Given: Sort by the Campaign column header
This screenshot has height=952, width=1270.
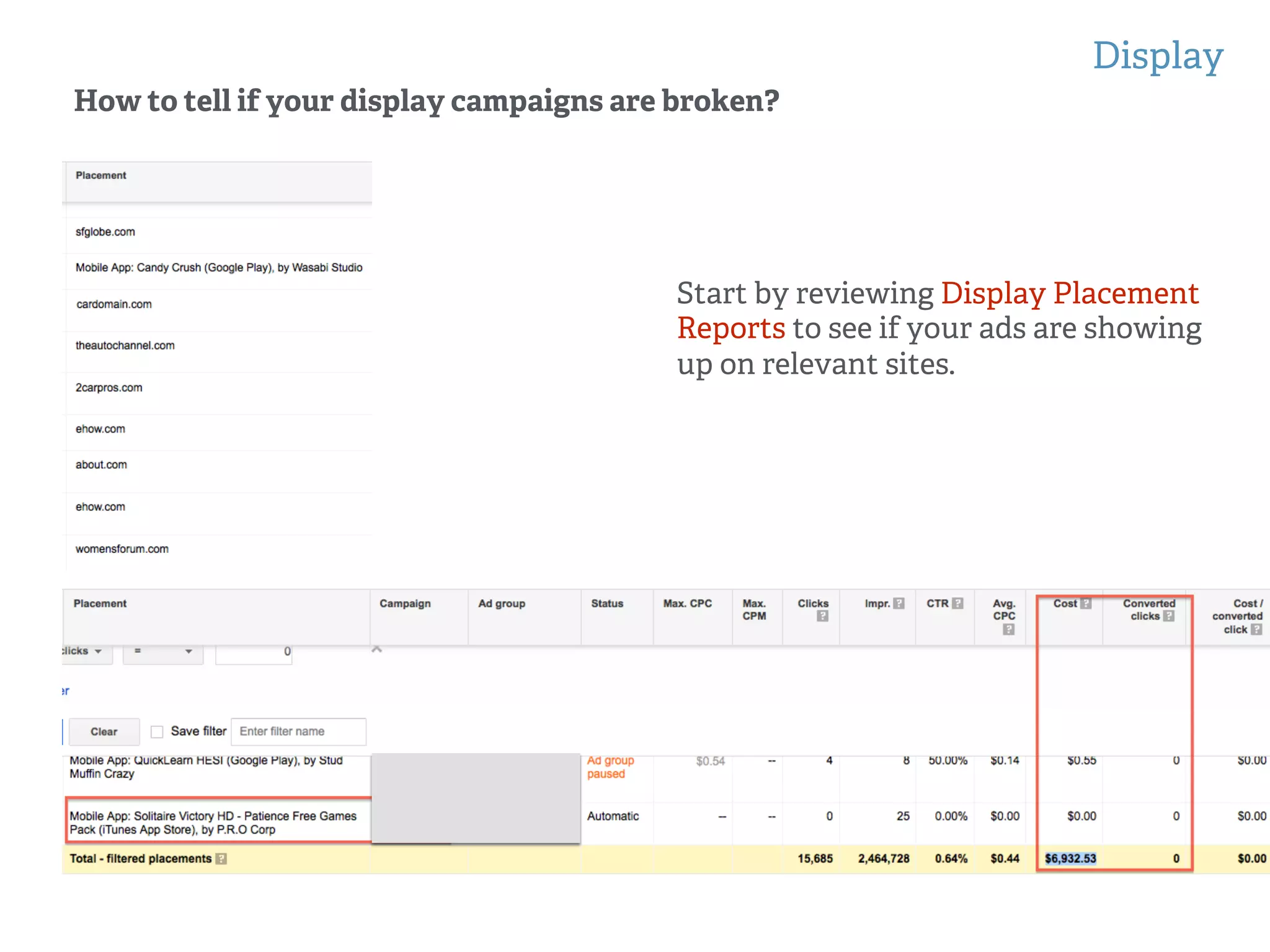Looking at the screenshot, I should [x=405, y=604].
